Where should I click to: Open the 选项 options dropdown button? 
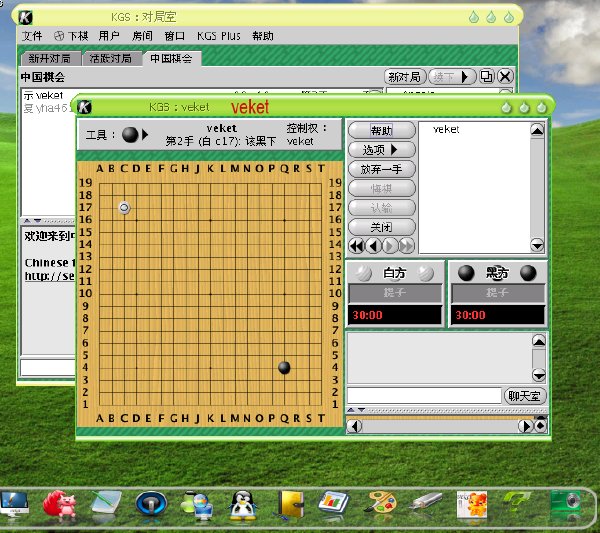click(x=382, y=150)
